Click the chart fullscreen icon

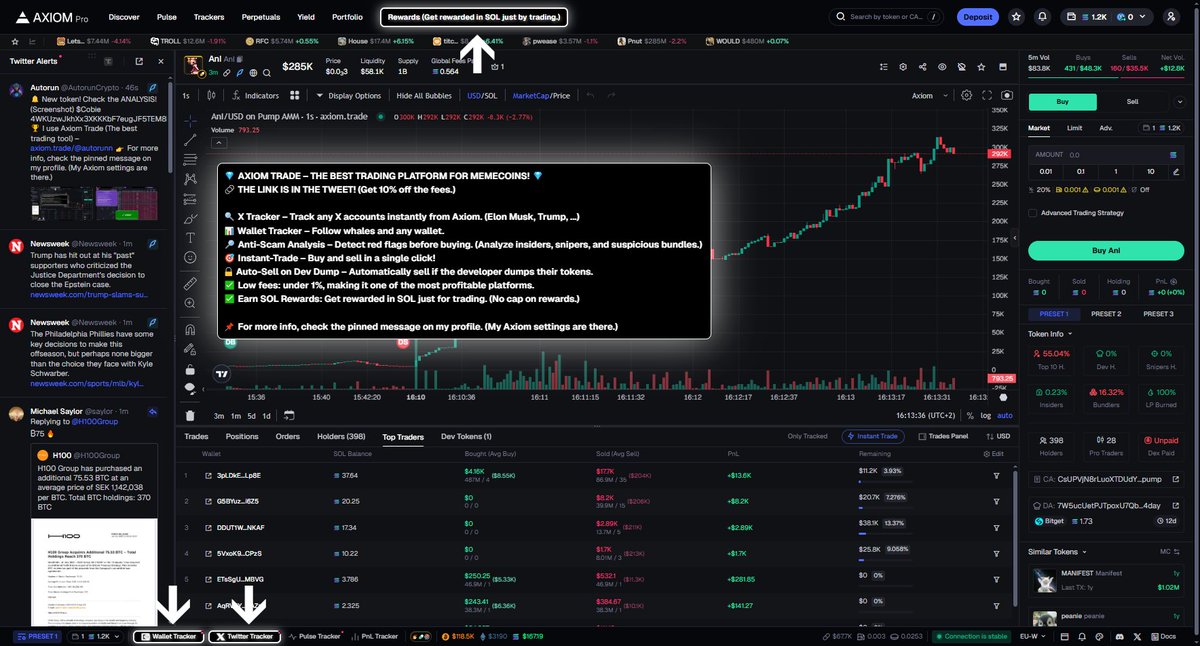(986, 96)
